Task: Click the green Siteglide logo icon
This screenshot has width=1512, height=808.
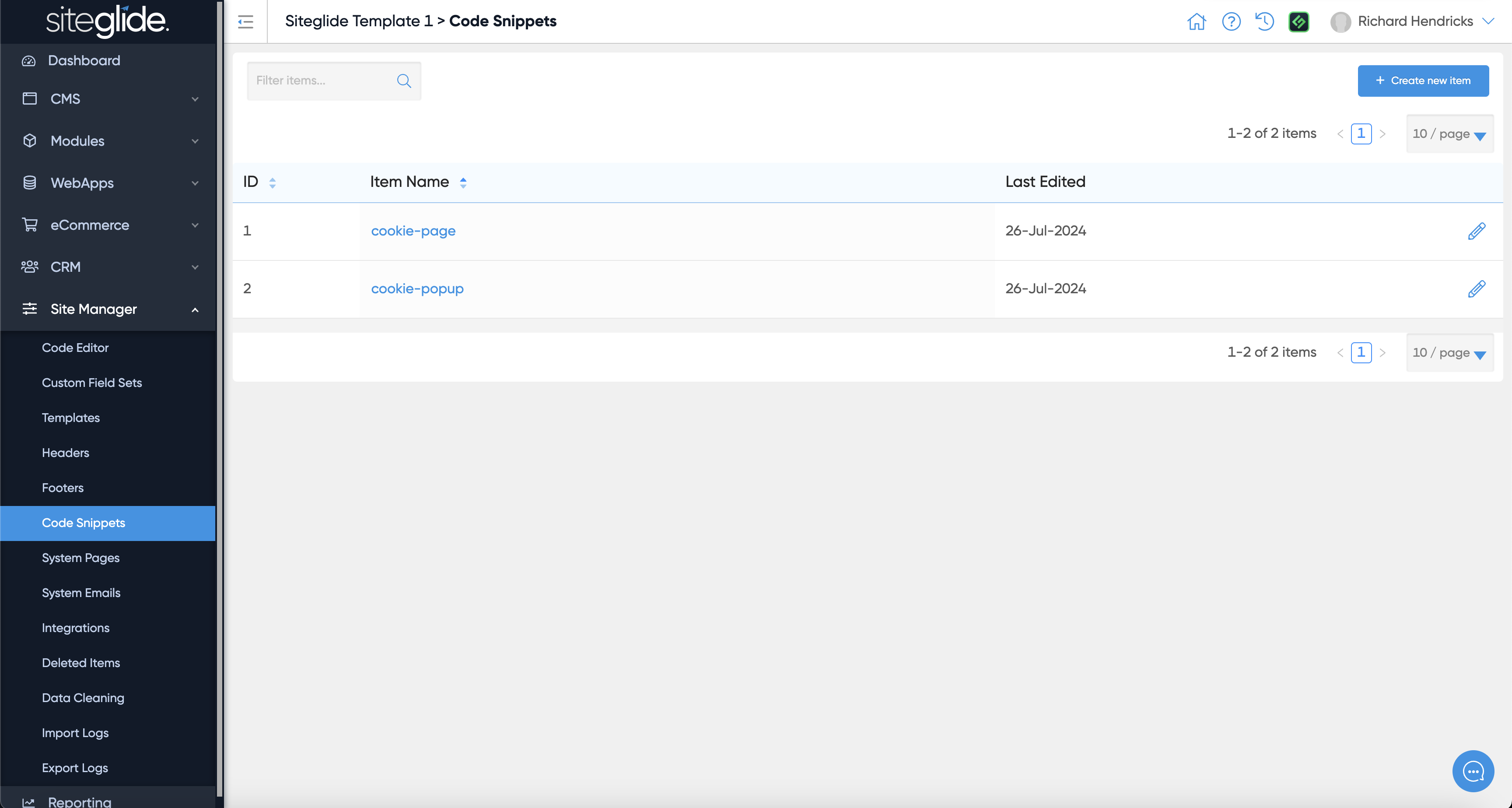Action: (1298, 22)
